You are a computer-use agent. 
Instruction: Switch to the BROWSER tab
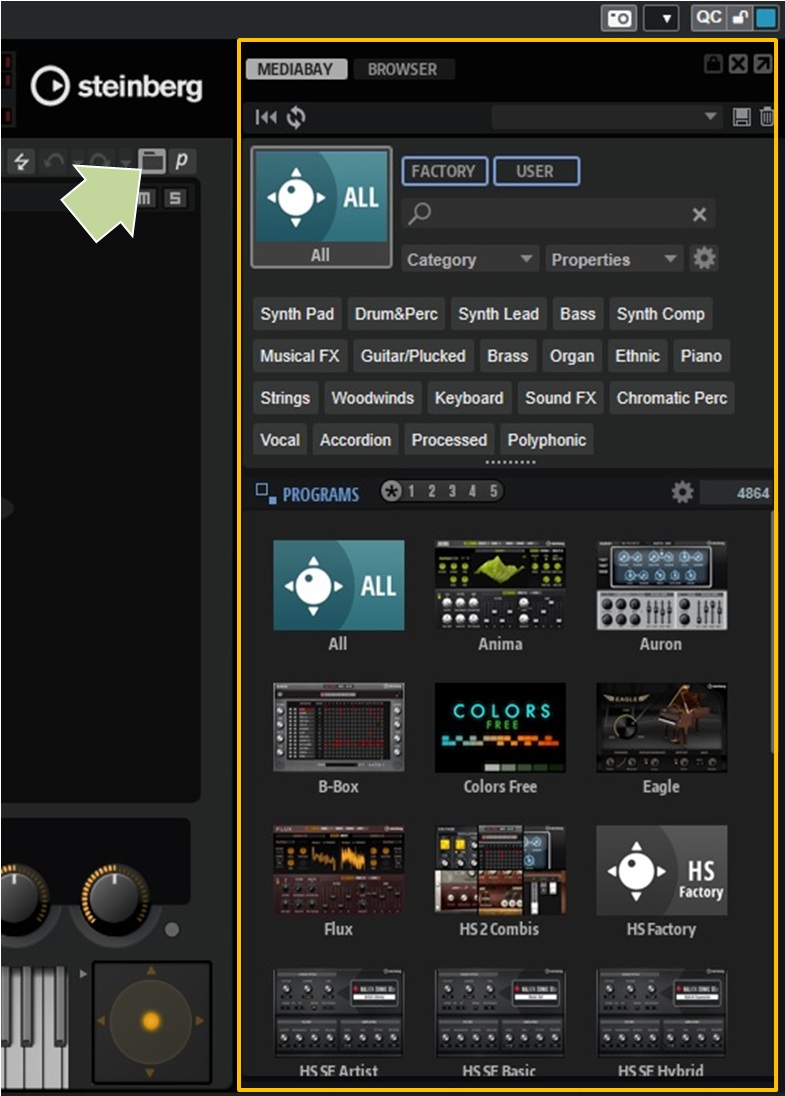click(402, 70)
